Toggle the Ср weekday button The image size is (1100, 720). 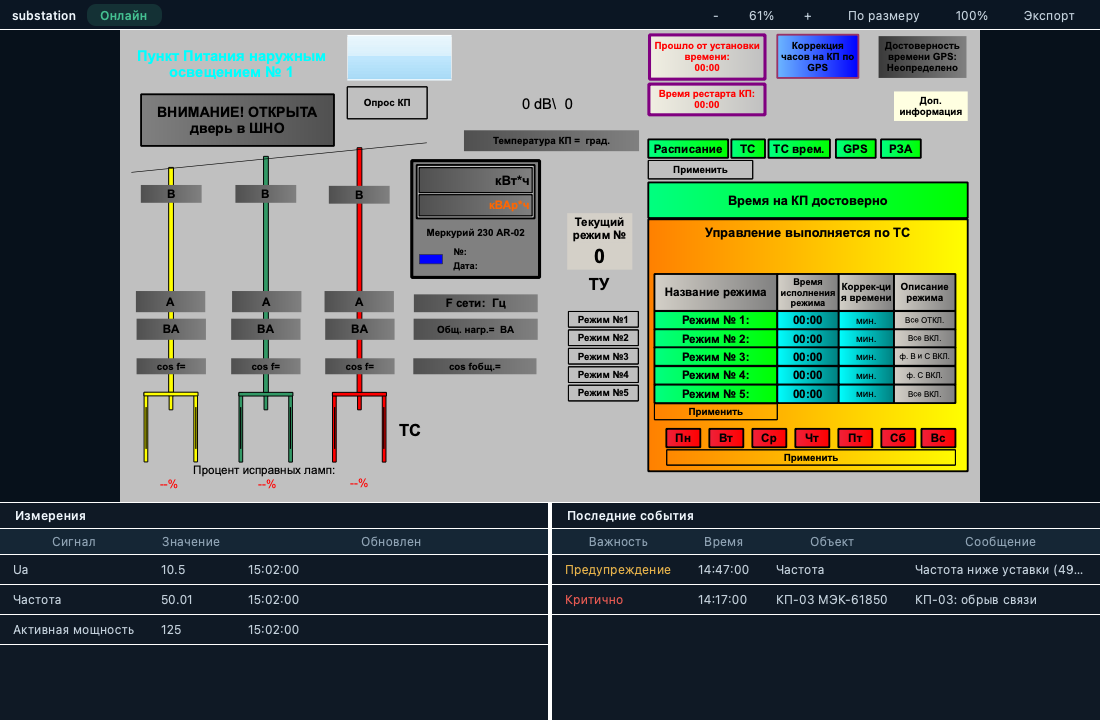tap(769, 438)
